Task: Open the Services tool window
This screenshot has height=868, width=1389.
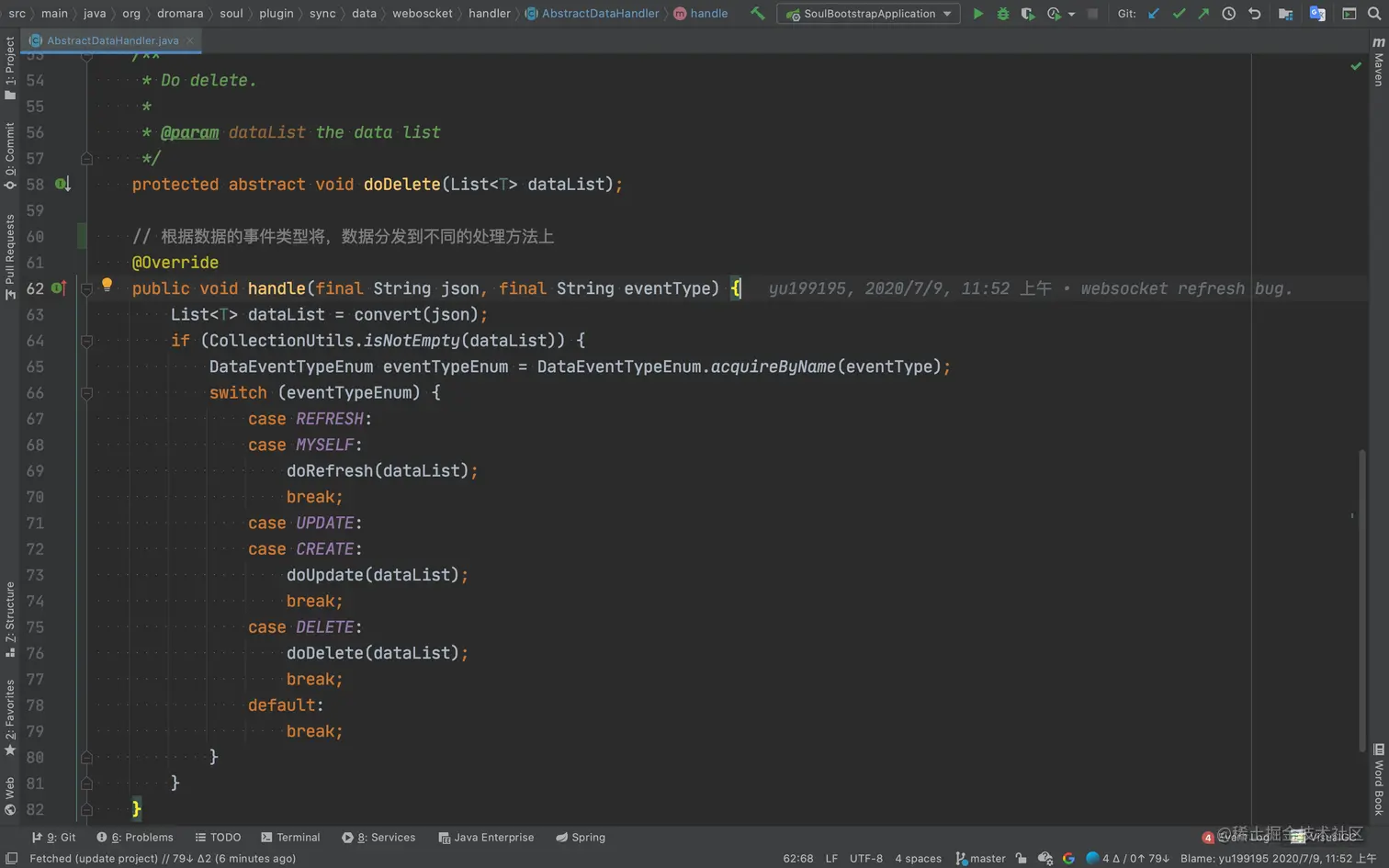Action: pos(378,838)
